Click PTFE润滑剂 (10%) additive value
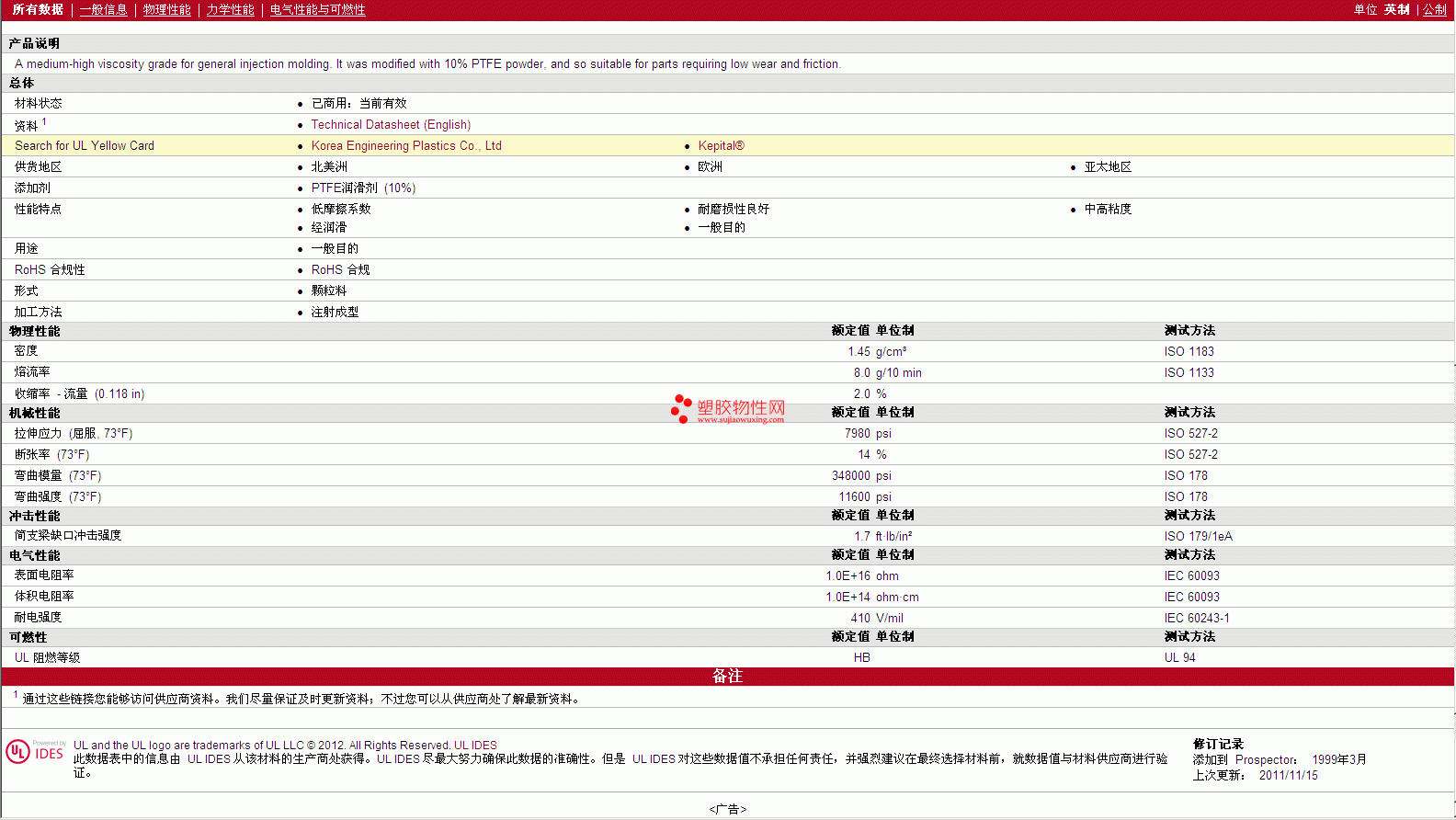This screenshot has width=1456, height=820. pos(363,188)
